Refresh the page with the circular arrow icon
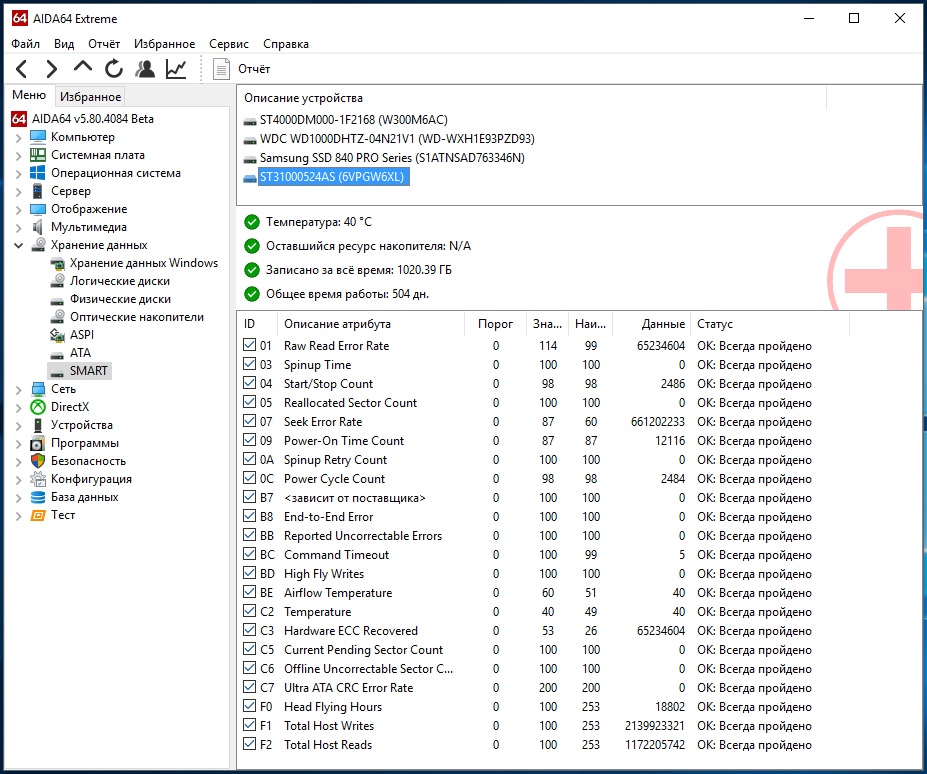Image resolution: width=927 pixels, height=774 pixels. [x=114, y=69]
